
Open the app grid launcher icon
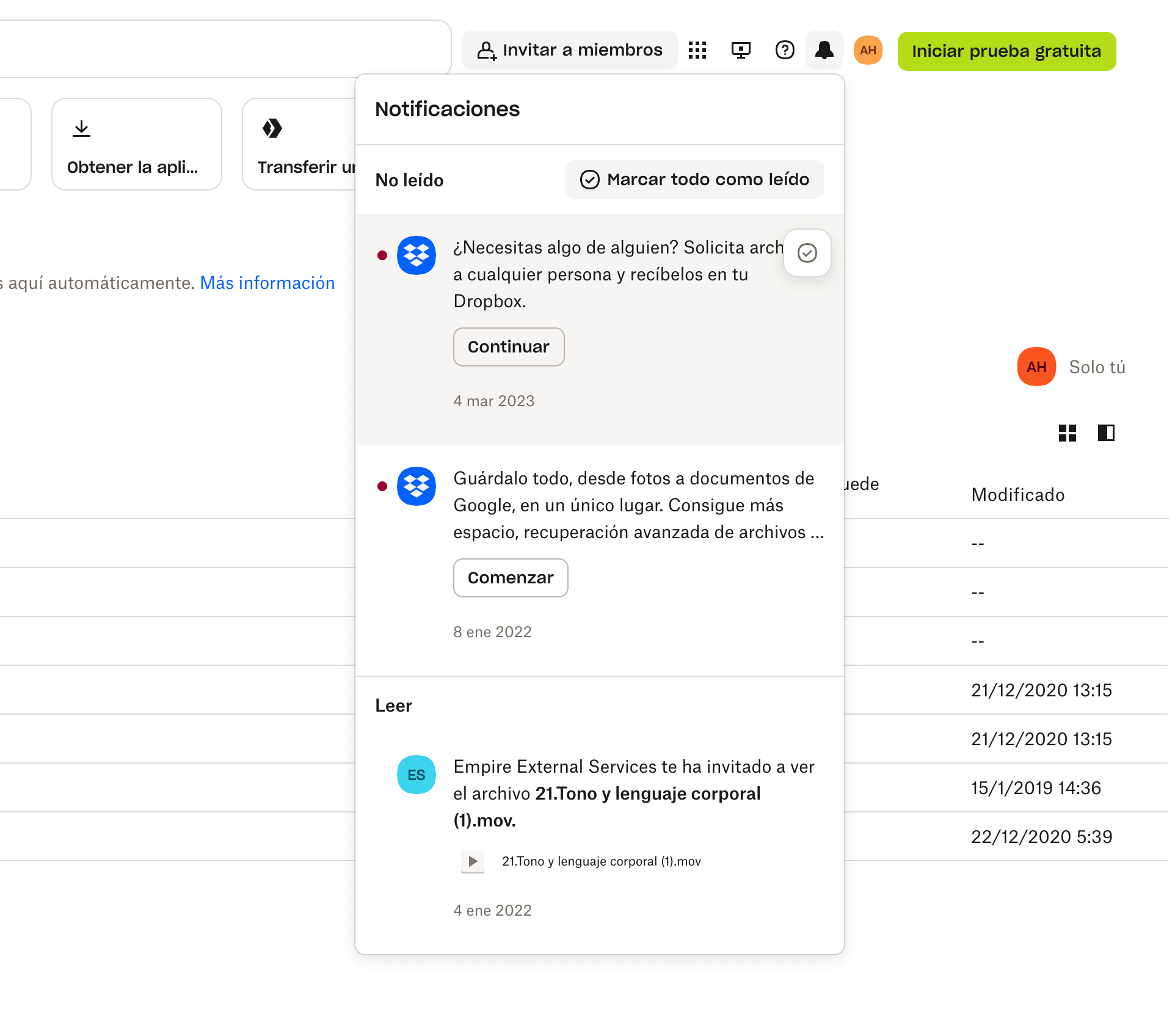697,50
